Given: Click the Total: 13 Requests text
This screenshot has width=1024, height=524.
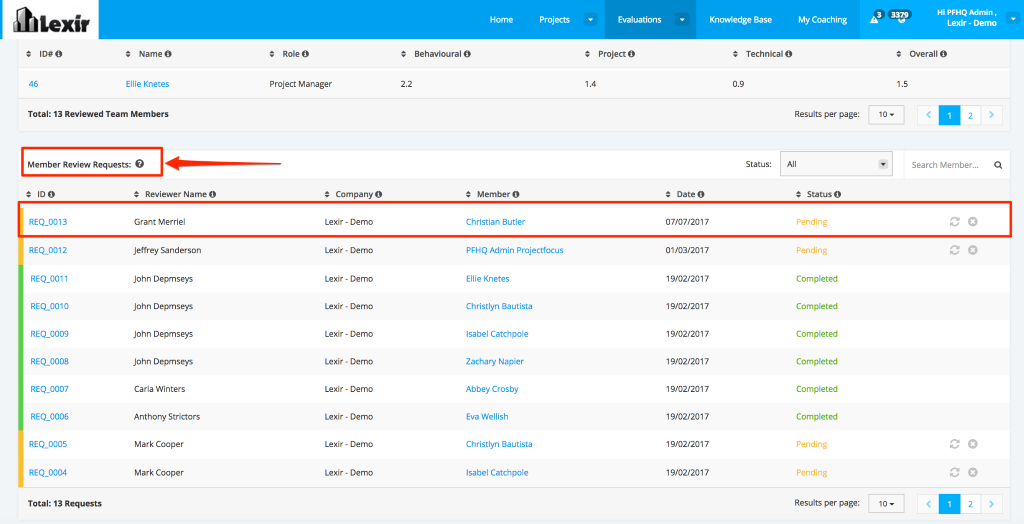Looking at the screenshot, I should point(65,504).
